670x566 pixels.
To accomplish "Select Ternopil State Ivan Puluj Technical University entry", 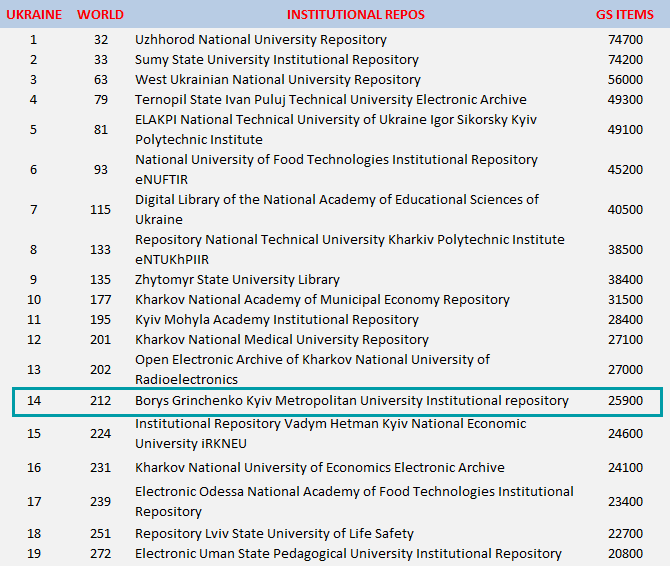I will [x=331, y=100].
